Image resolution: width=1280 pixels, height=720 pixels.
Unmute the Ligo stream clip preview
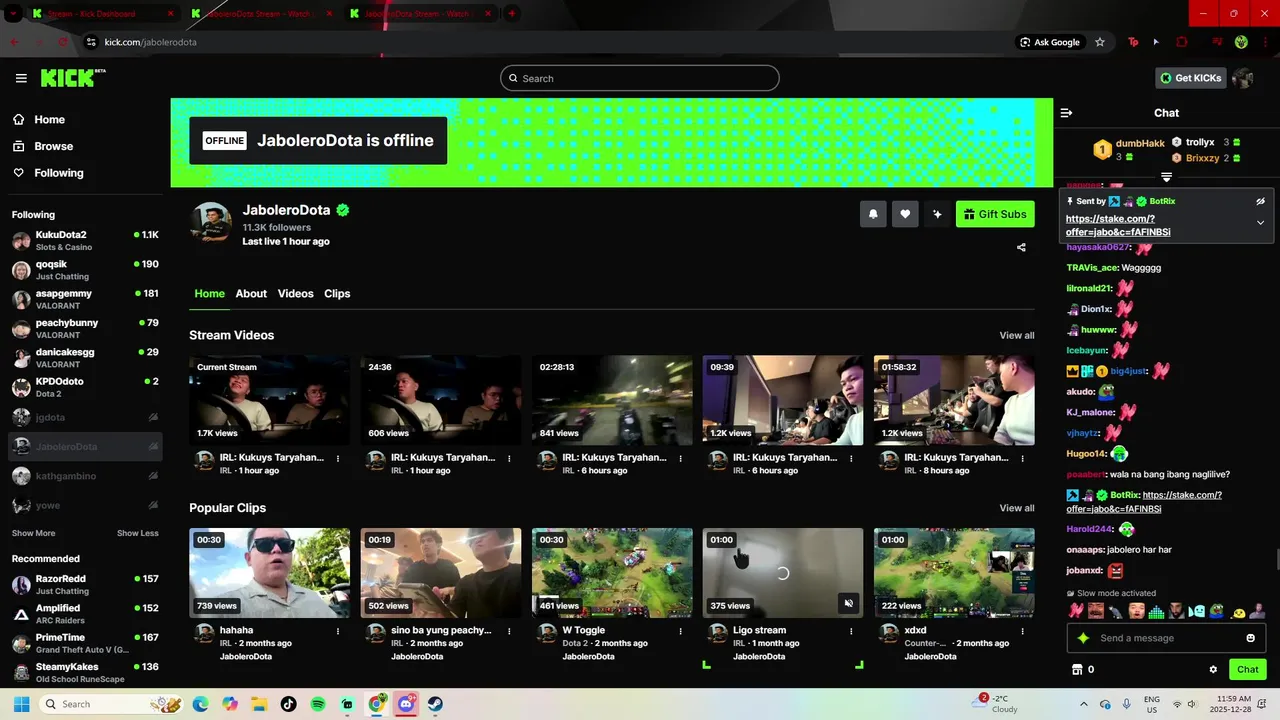pos(848,603)
